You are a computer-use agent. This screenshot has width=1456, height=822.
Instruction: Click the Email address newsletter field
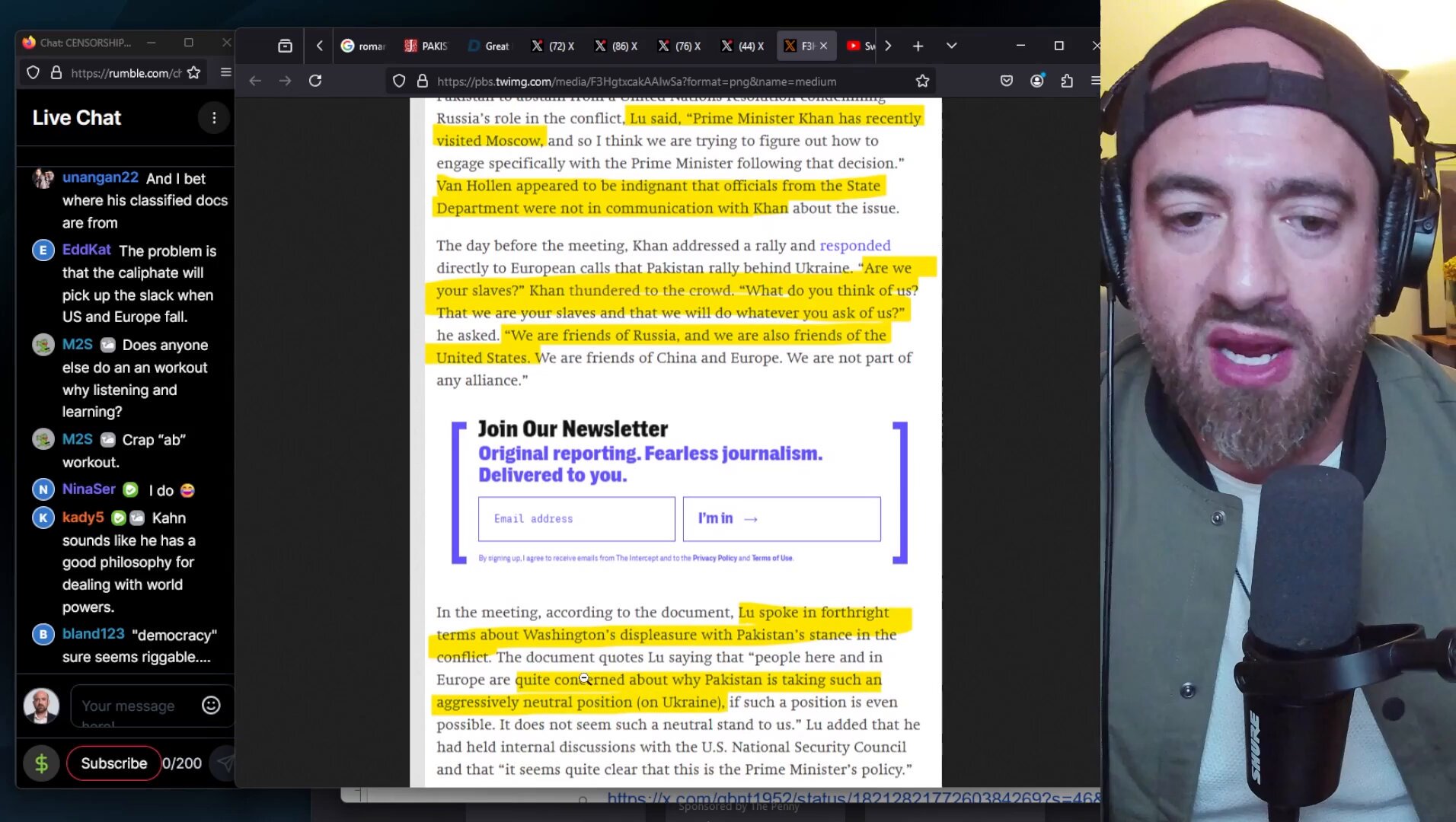coord(576,519)
